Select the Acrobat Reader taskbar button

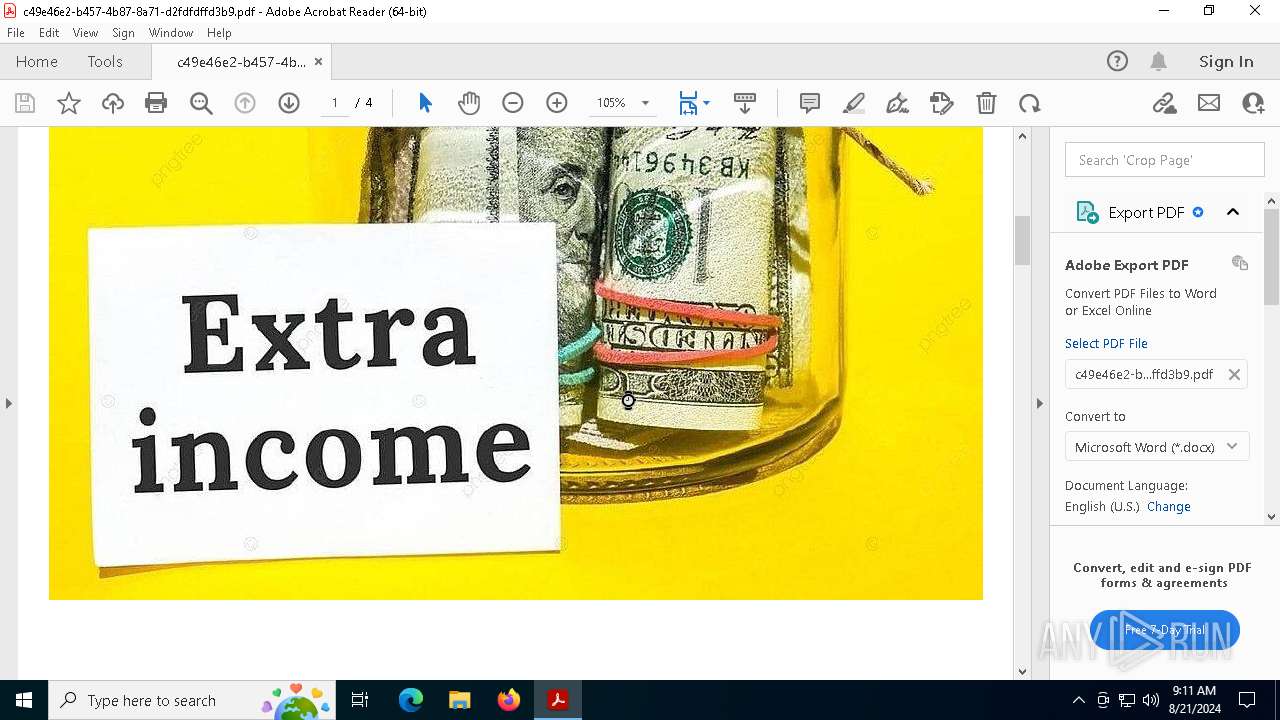(558, 700)
